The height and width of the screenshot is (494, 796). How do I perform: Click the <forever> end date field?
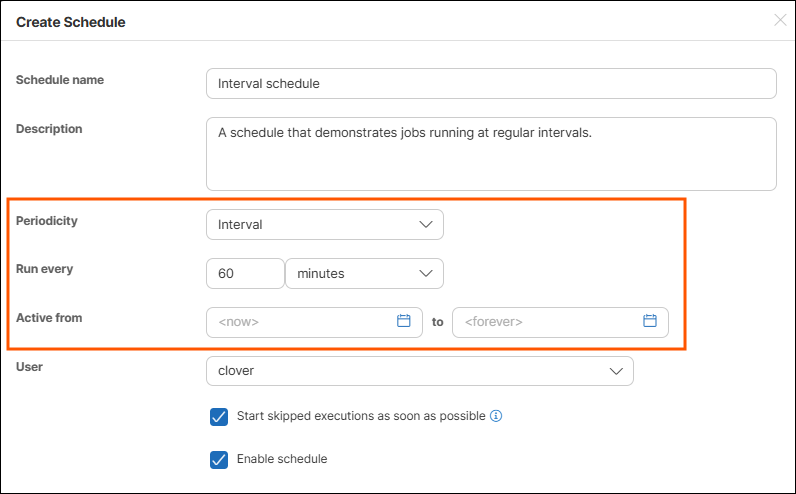[x=545, y=322]
